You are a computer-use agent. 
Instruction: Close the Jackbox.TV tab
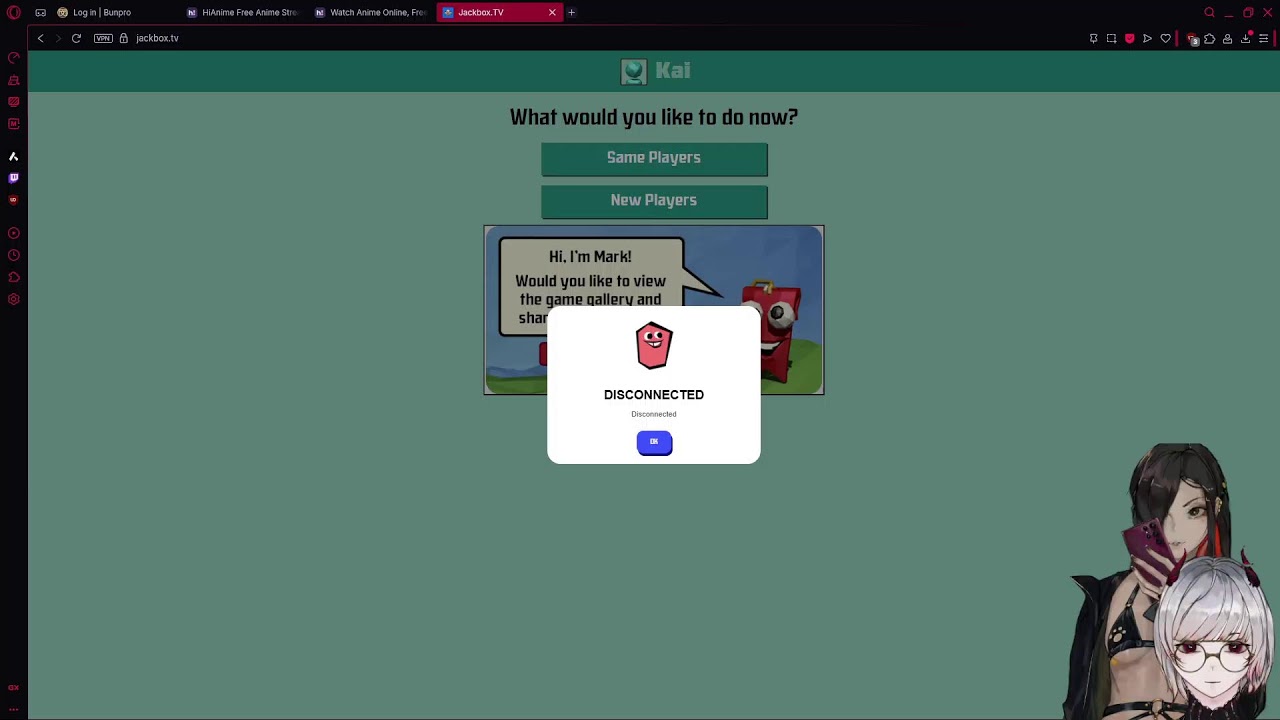[552, 12]
